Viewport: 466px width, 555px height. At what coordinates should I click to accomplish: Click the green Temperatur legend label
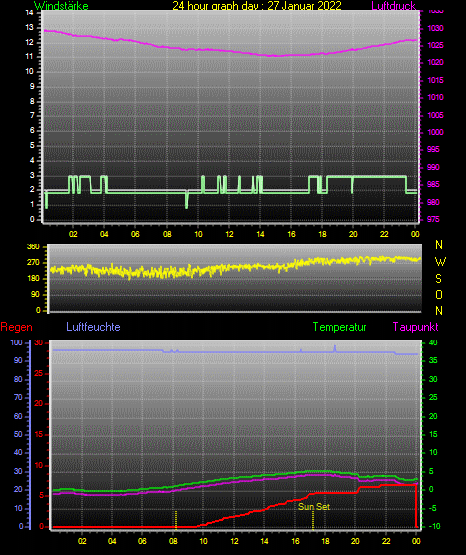coord(339,327)
